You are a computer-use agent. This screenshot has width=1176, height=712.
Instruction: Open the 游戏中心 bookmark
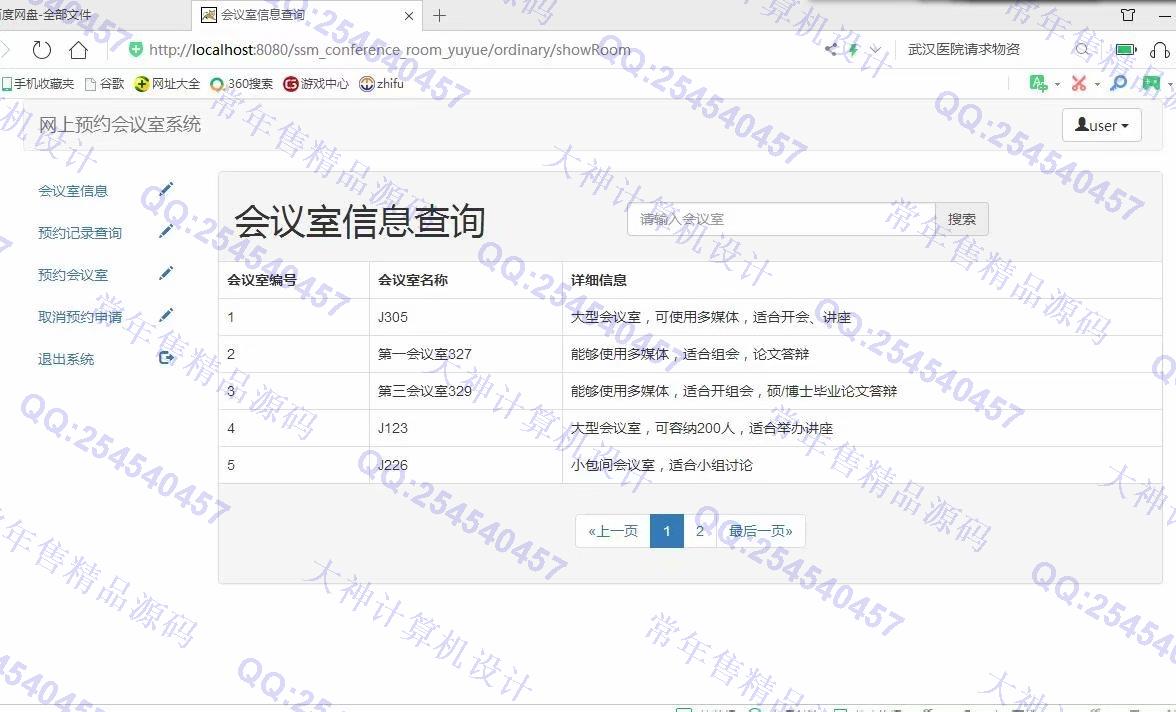click(316, 84)
